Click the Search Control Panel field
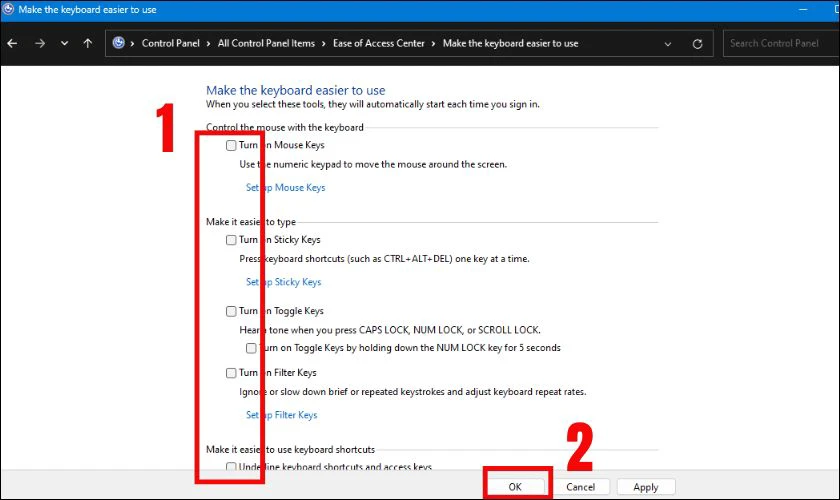This screenshot has width=840, height=500. click(x=781, y=43)
